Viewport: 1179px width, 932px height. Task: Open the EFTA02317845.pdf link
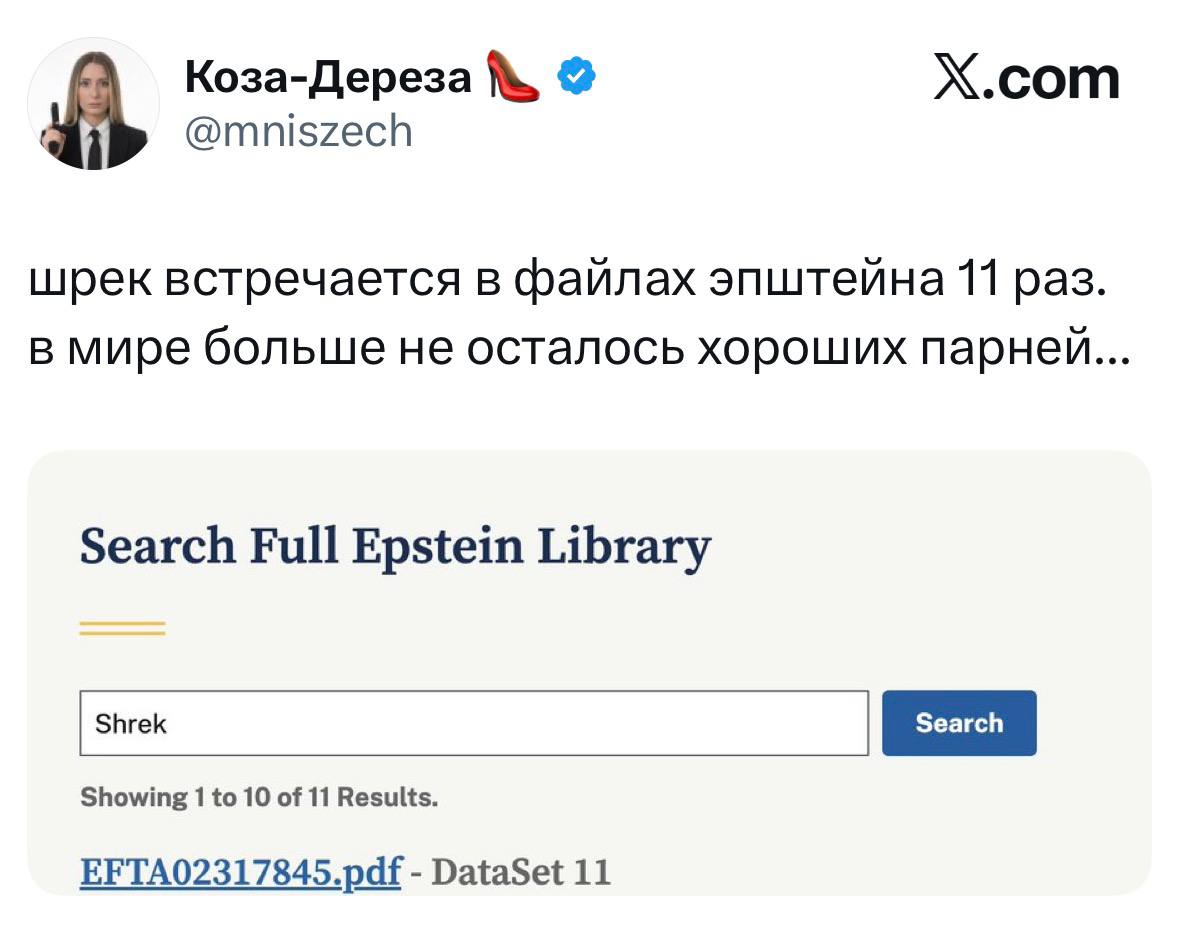click(240, 872)
